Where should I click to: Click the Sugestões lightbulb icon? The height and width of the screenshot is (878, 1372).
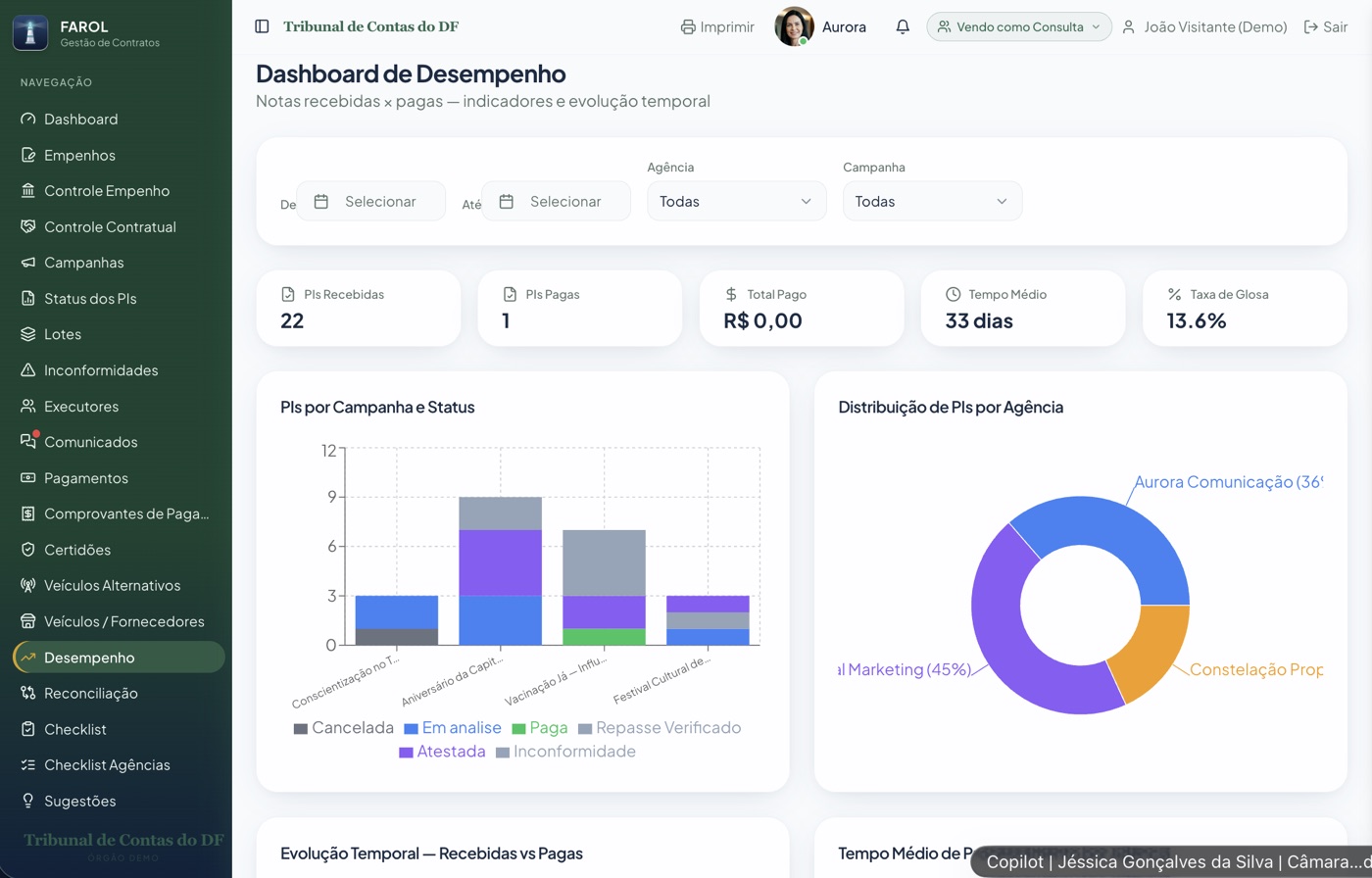coord(27,801)
